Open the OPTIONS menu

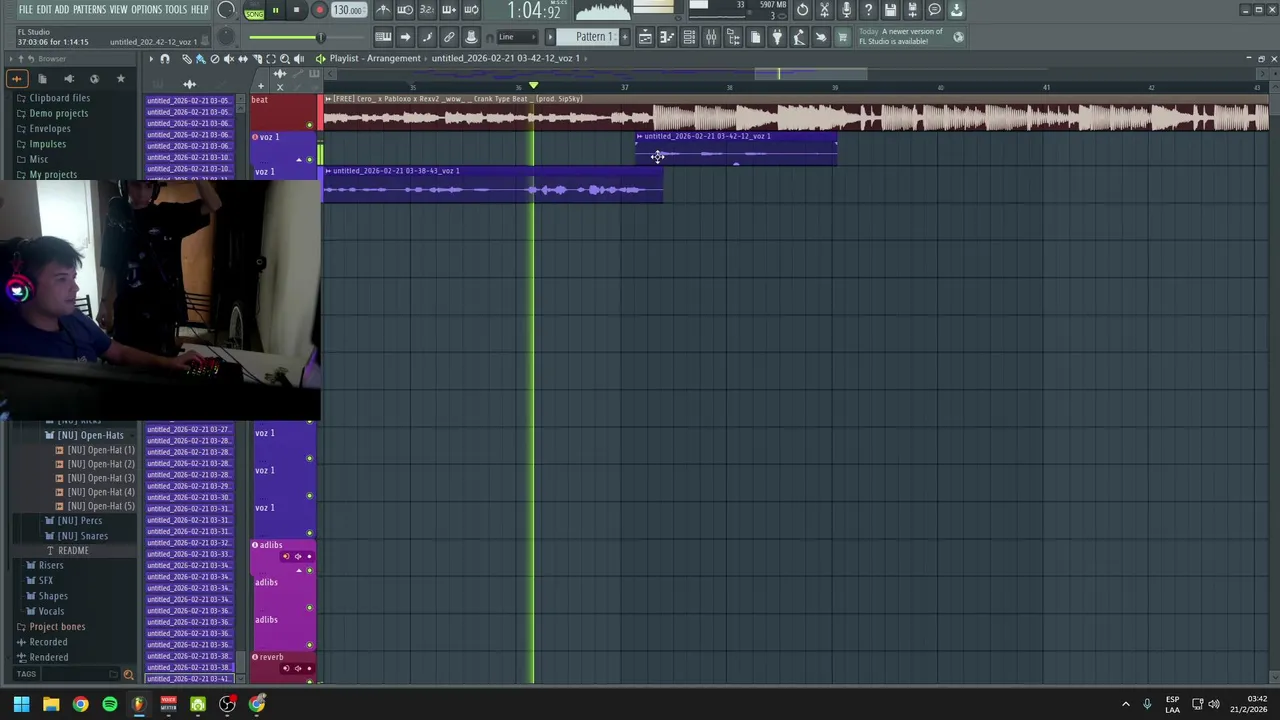[146, 10]
